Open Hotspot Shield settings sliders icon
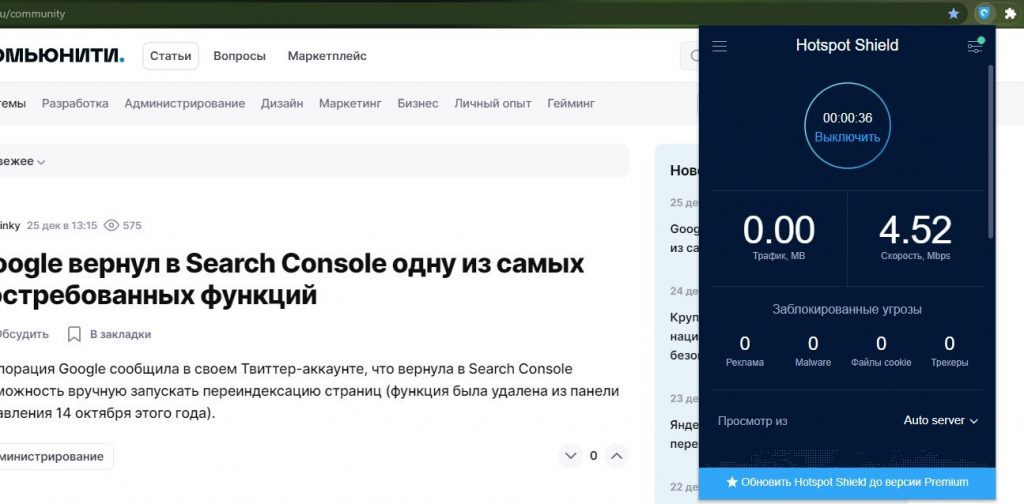The height and width of the screenshot is (504, 1024). tap(975, 45)
